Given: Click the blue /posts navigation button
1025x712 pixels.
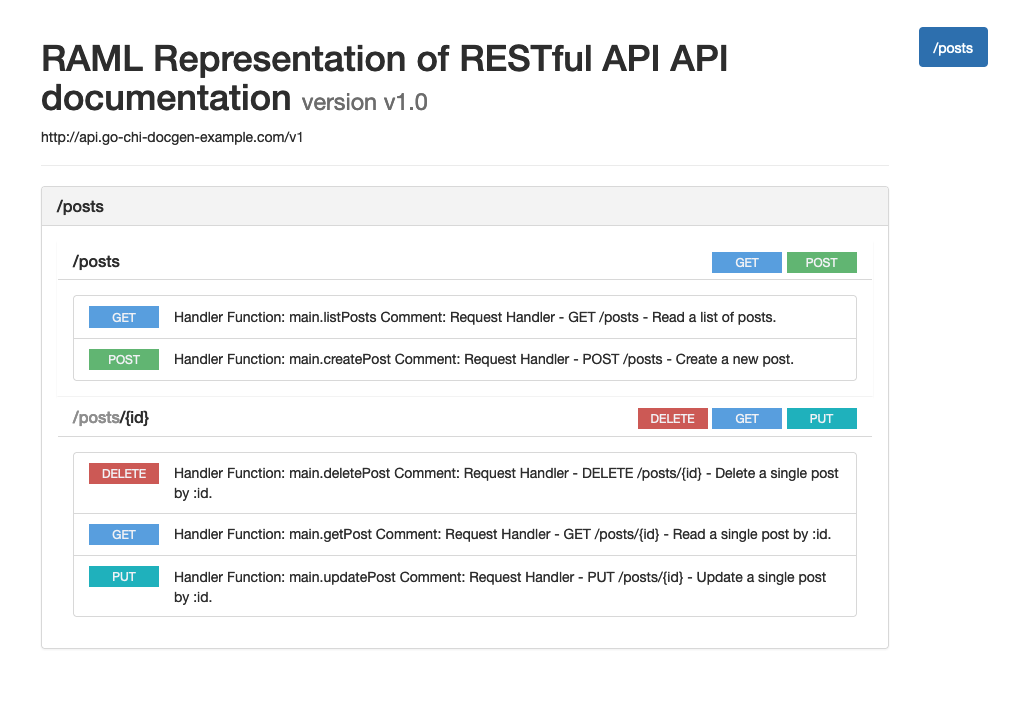Looking at the screenshot, I should [952, 47].
